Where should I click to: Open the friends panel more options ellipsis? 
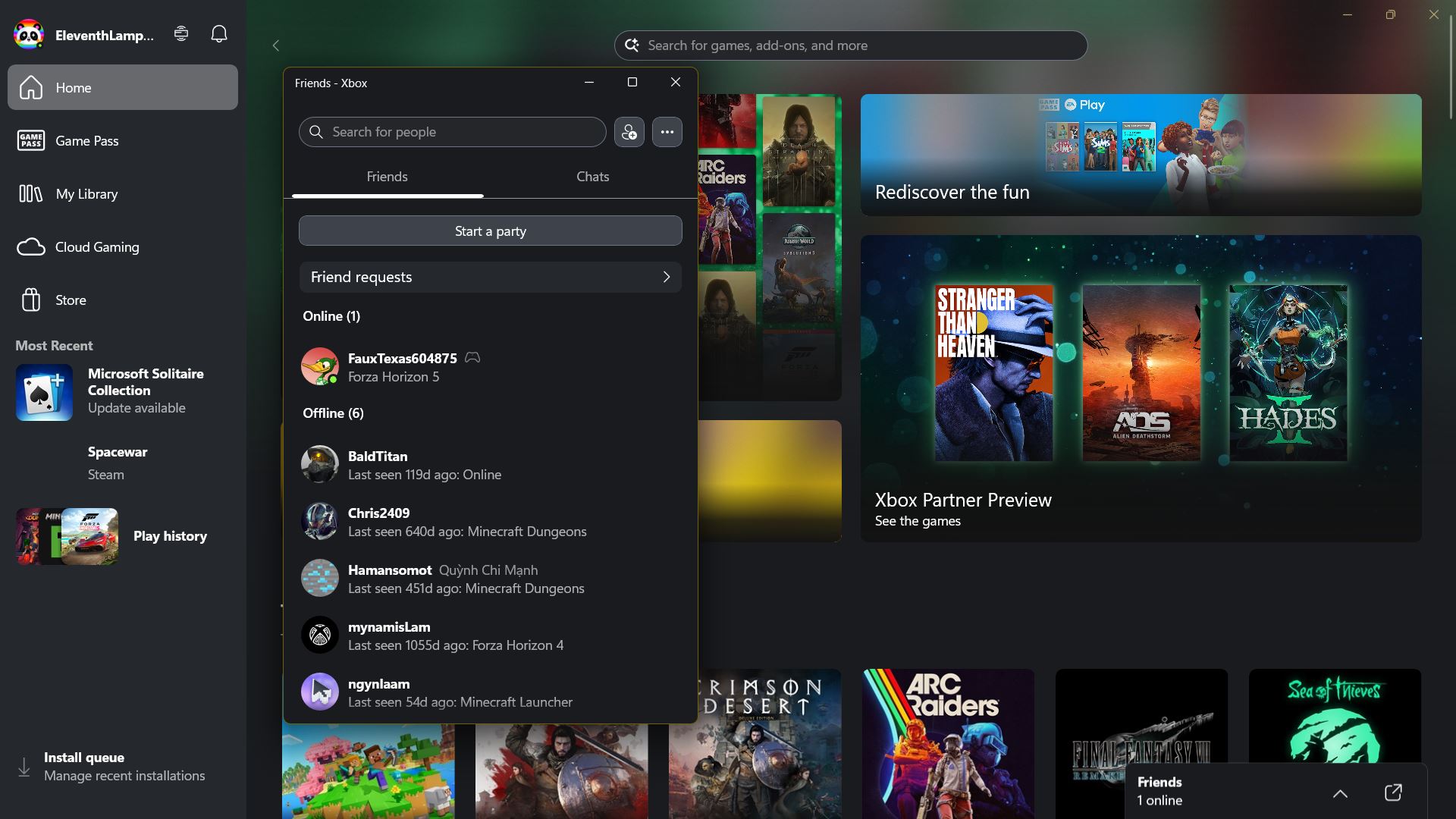(x=667, y=132)
